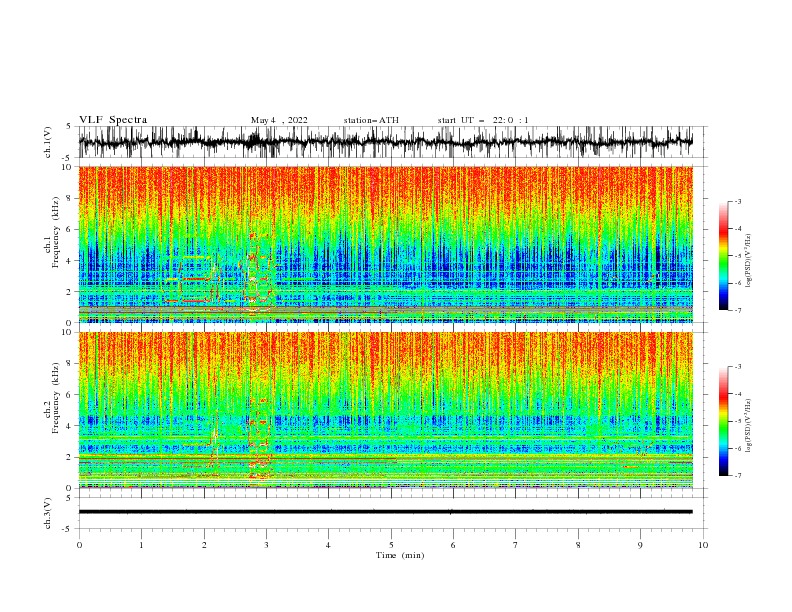Click the '6' frequency tick of ch.1 spectrogram

(x=69, y=229)
